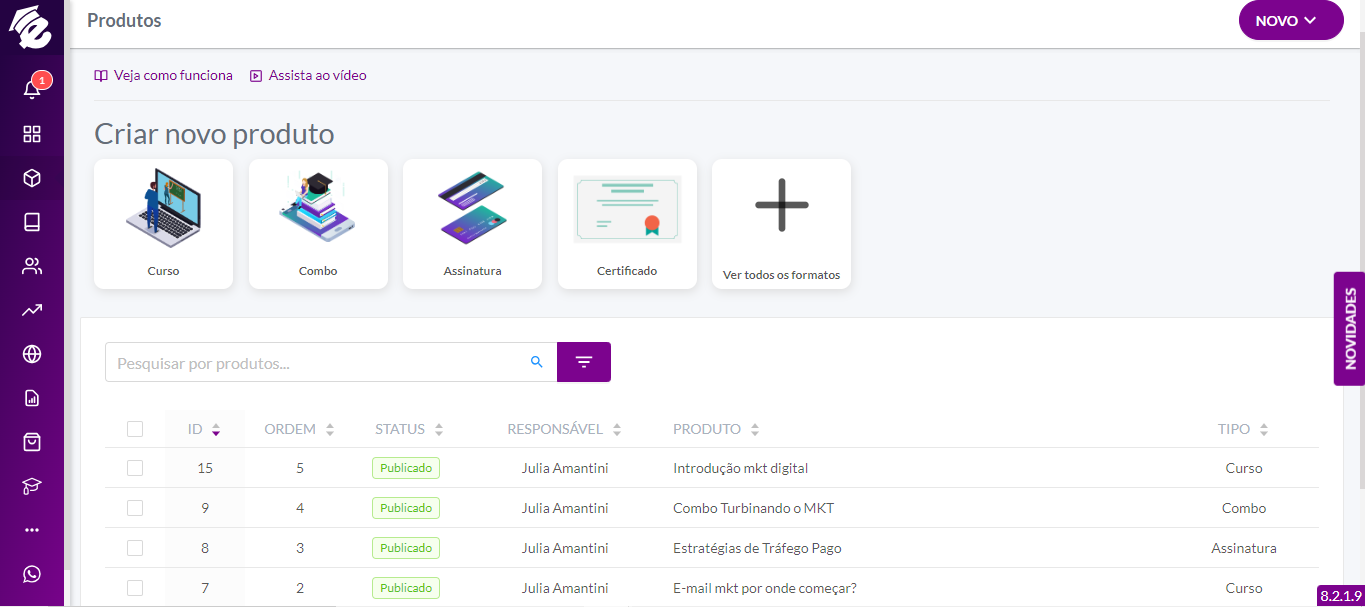Open the users icon in sidebar

click(32, 266)
